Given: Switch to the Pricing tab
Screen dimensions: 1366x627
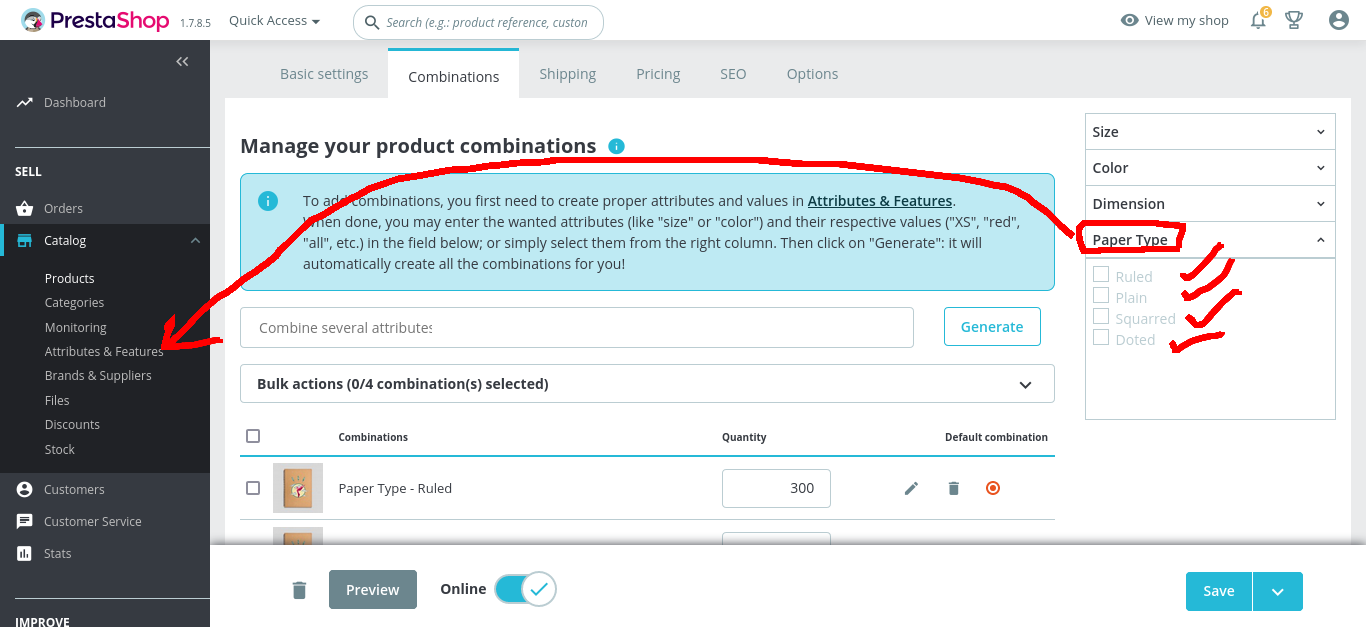Looking at the screenshot, I should point(658,74).
